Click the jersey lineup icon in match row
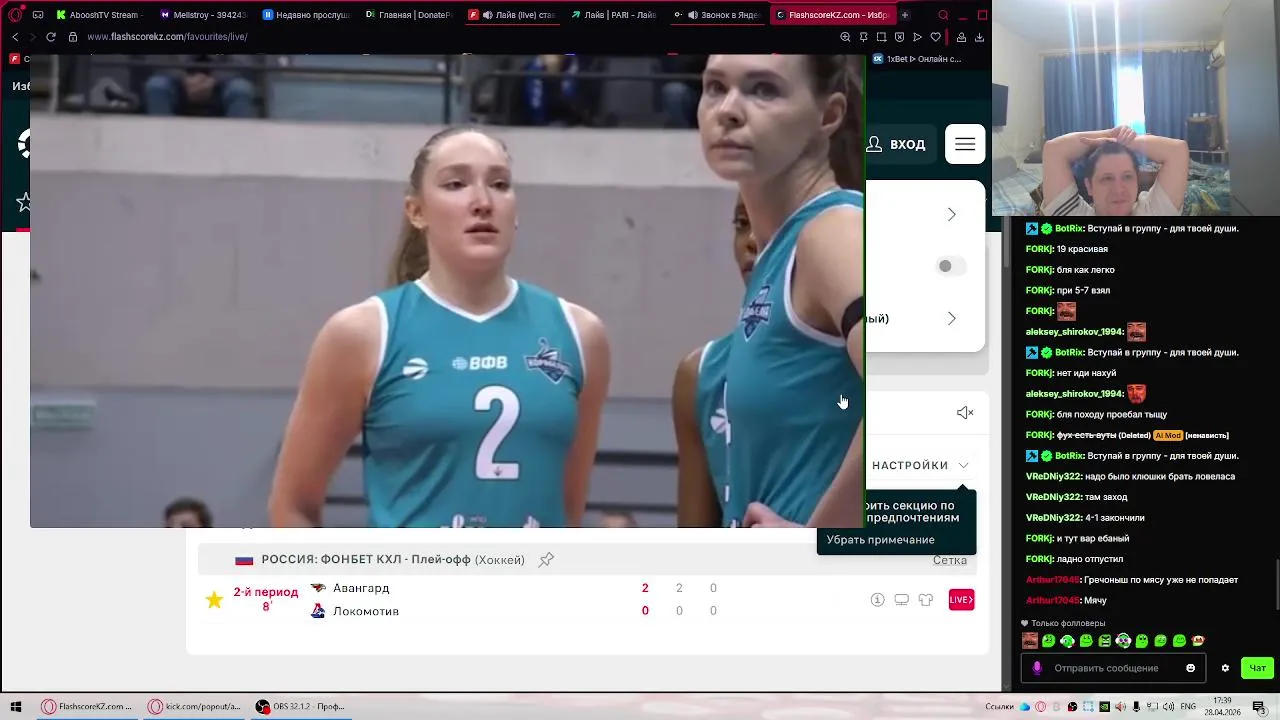The image size is (1280, 720). 925,600
